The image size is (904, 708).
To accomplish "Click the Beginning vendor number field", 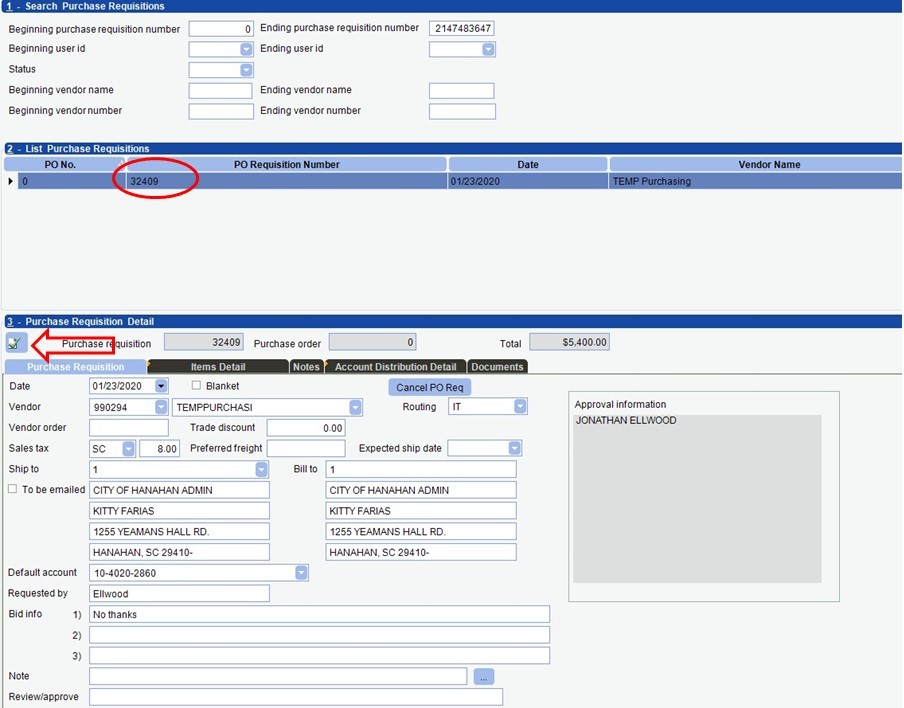I will (x=221, y=111).
